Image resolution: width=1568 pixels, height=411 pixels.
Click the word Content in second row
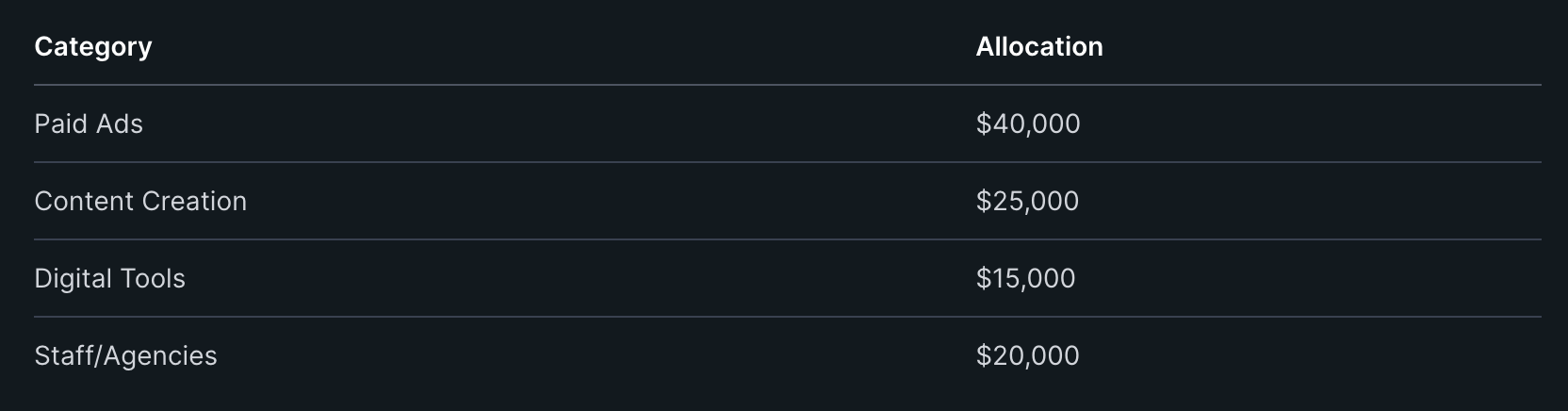(84, 202)
